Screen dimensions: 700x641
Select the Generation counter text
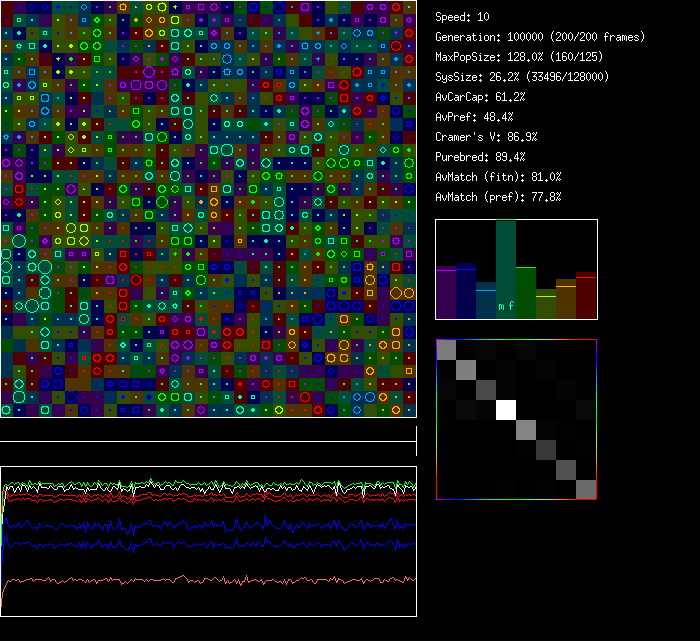tap(539, 37)
